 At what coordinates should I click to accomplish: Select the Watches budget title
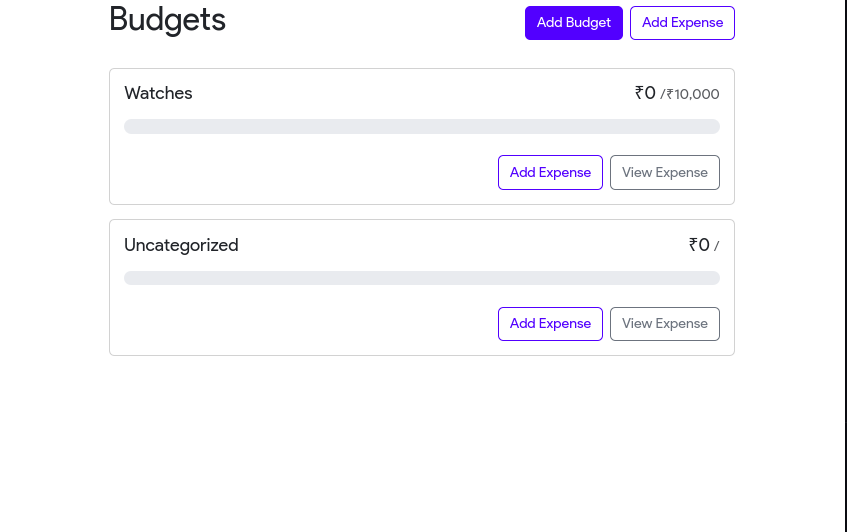(x=158, y=93)
